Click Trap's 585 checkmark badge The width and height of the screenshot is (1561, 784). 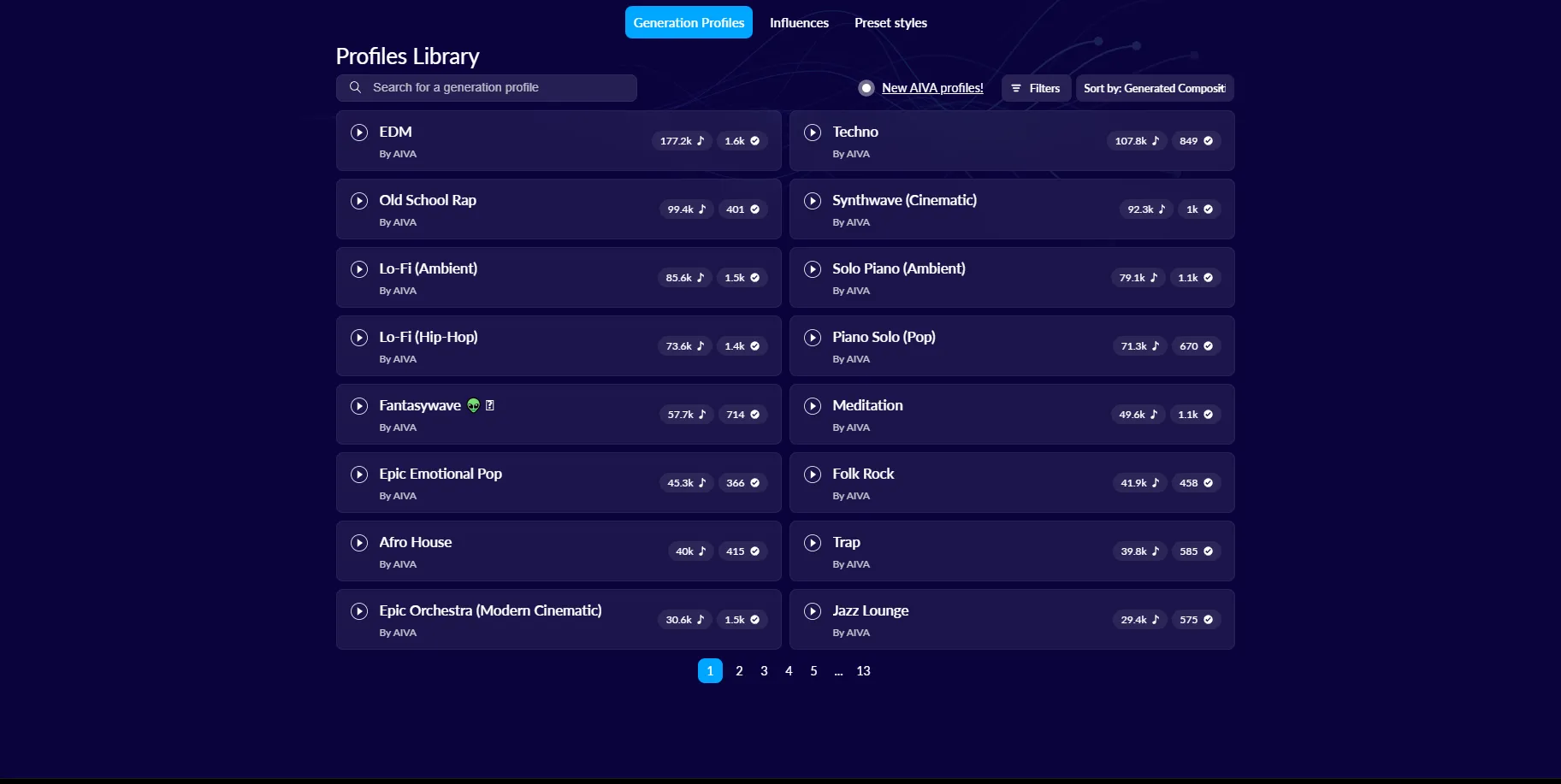coord(1196,551)
